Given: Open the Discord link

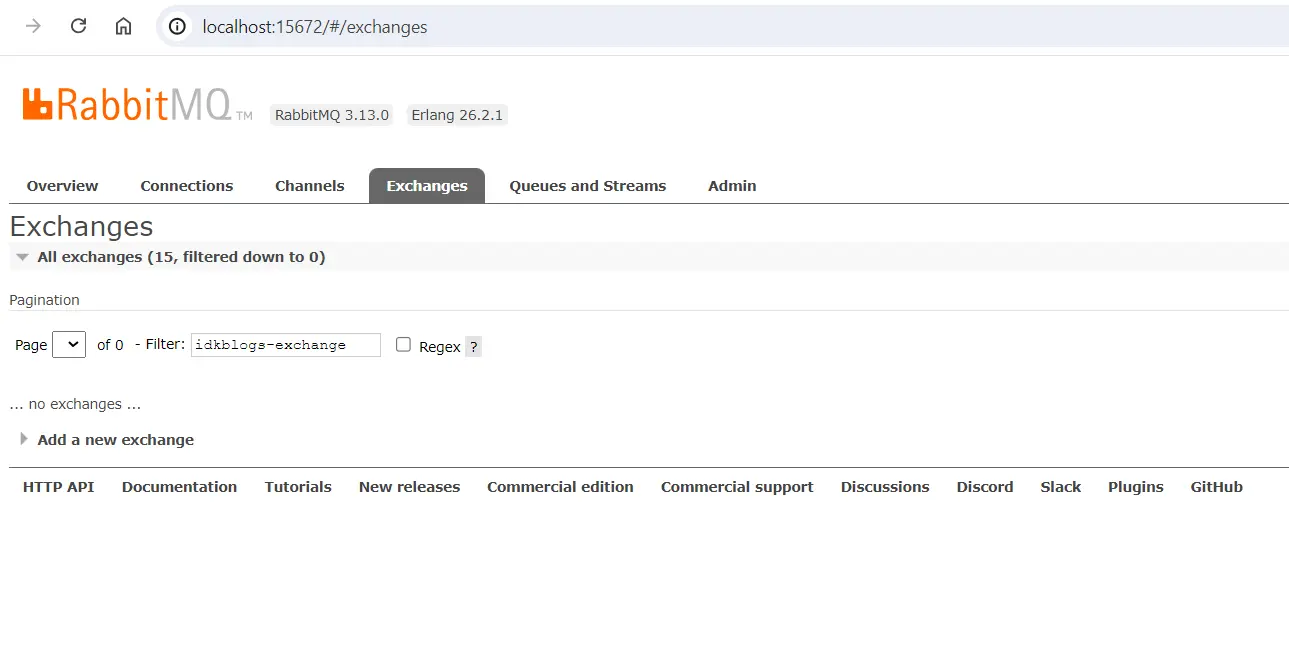Looking at the screenshot, I should coord(985,487).
